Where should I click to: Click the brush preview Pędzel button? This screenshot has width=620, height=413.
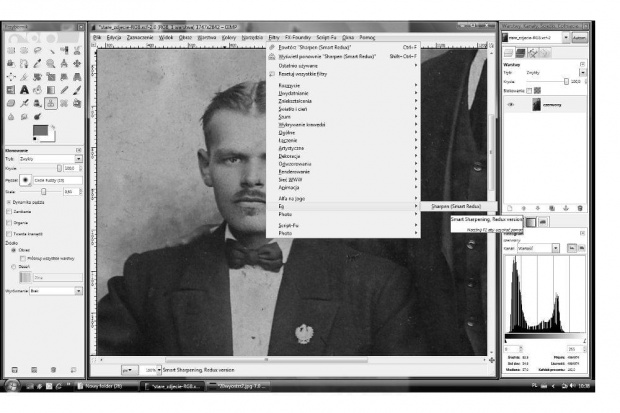pos(25,180)
